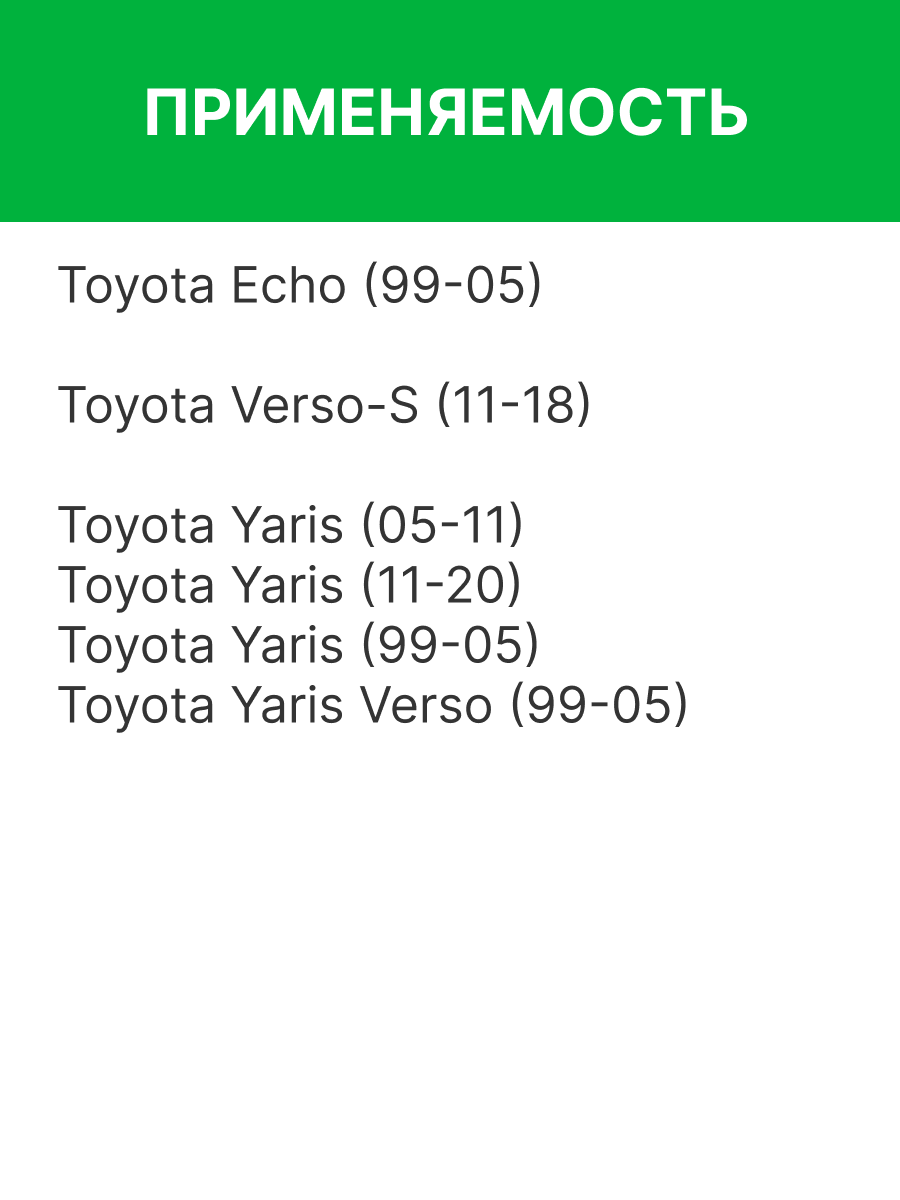Click the ПРИМЕНЯЕМОСТЬ header title
The image size is (900, 1200).
pos(446,114)
